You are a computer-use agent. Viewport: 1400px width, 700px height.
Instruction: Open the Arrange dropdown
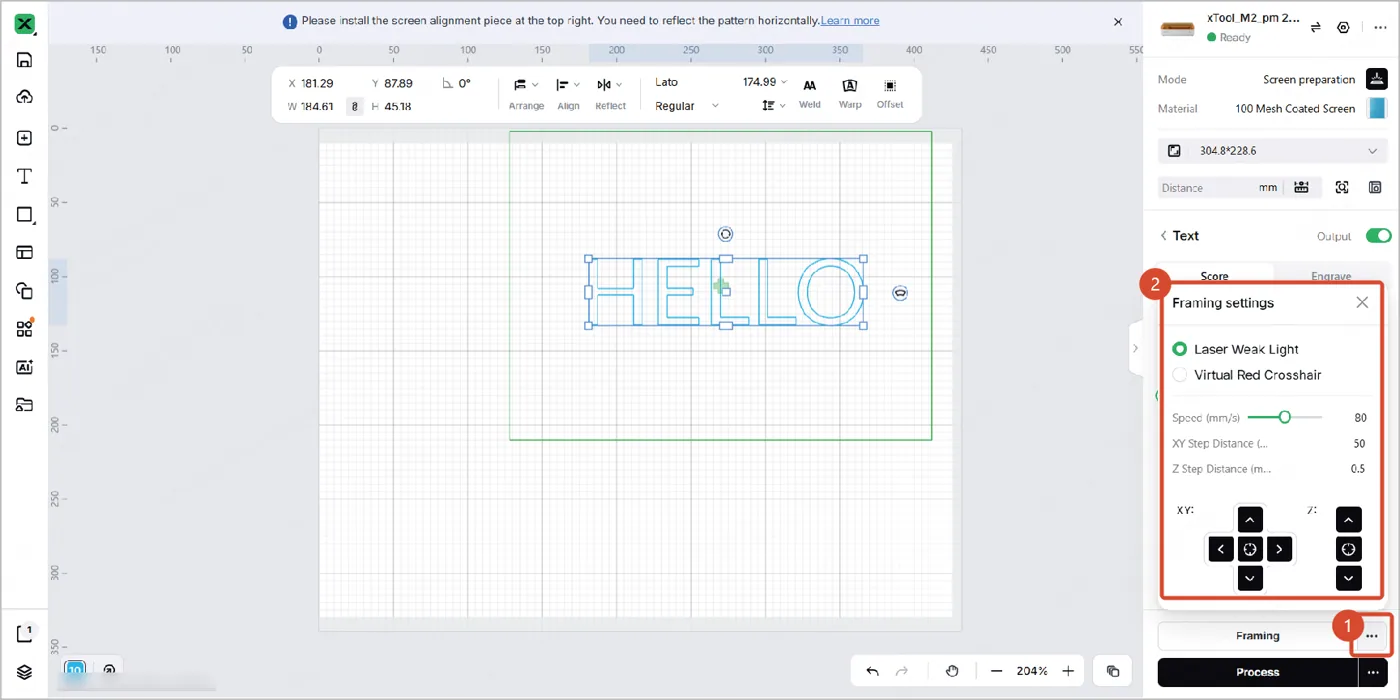[526, 92]
